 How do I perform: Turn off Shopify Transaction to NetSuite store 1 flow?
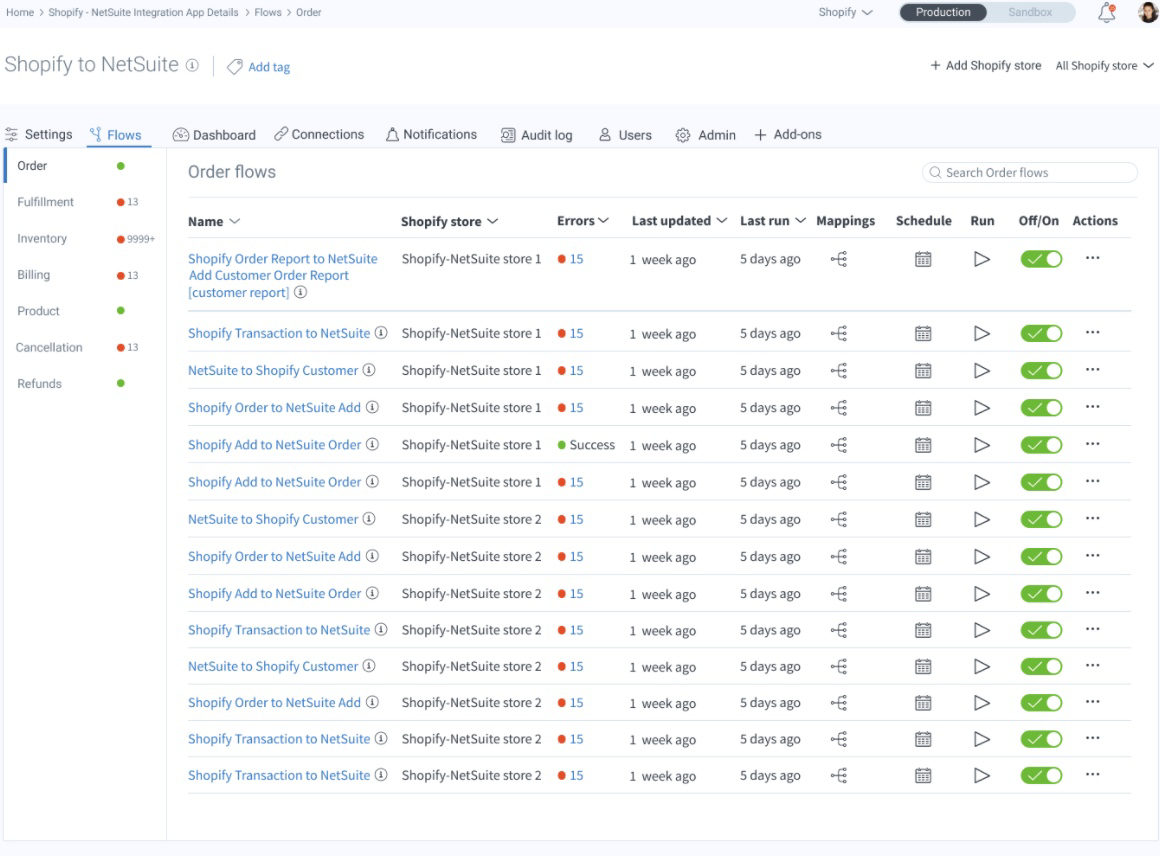(1041, 334)
